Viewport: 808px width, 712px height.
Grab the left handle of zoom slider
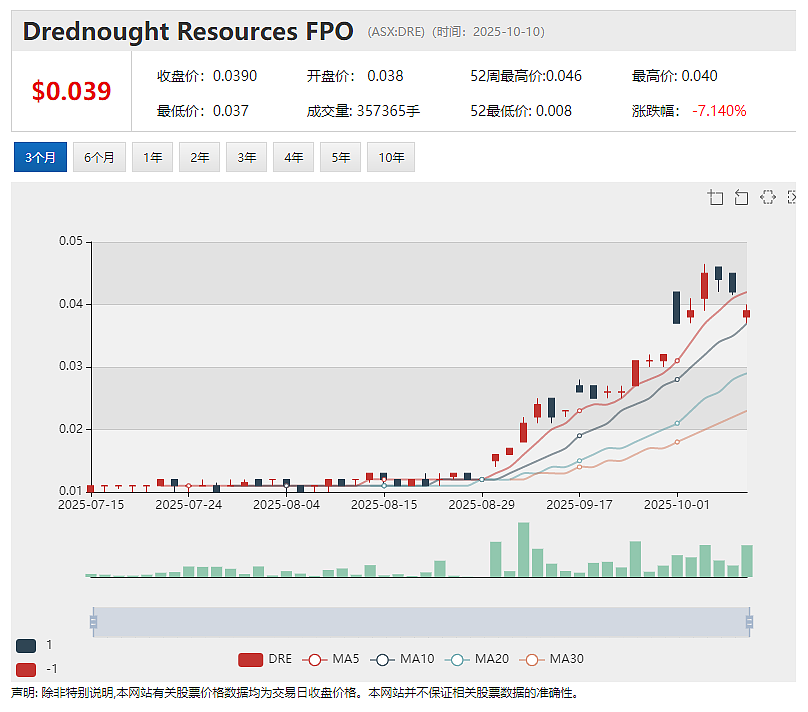(93, 622)
